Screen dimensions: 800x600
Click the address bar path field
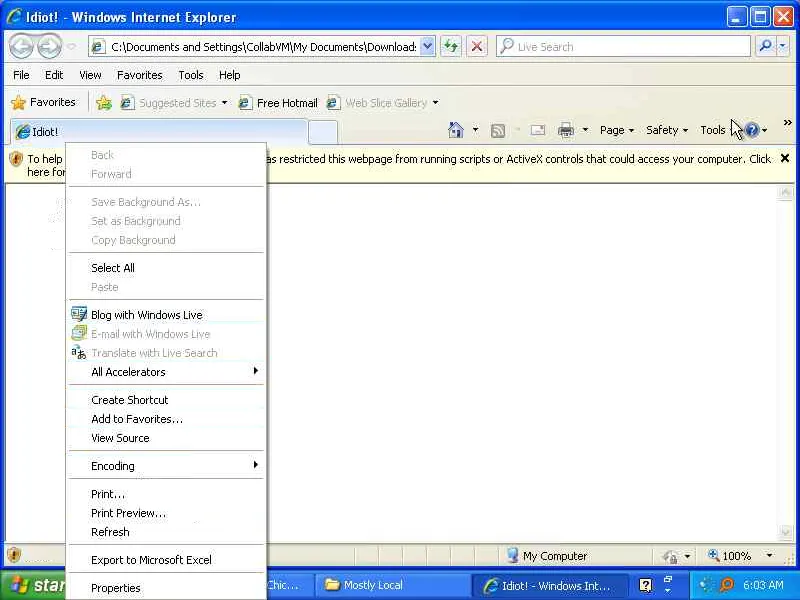pos(264,47)
